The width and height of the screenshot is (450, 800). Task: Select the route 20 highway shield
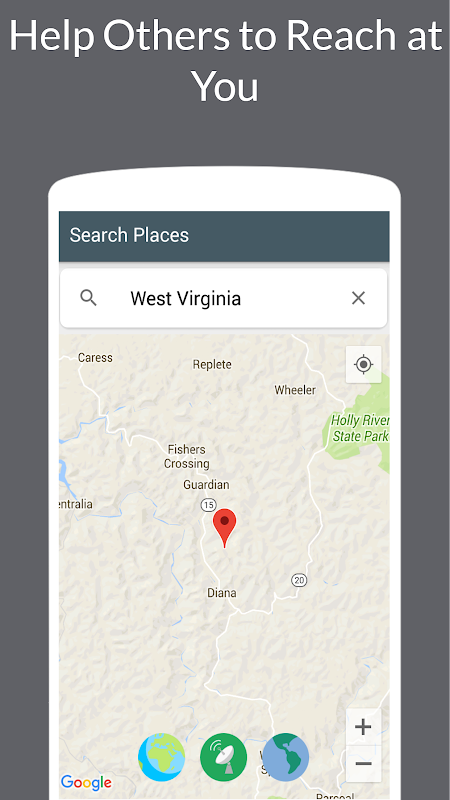[x=299, y=580]
